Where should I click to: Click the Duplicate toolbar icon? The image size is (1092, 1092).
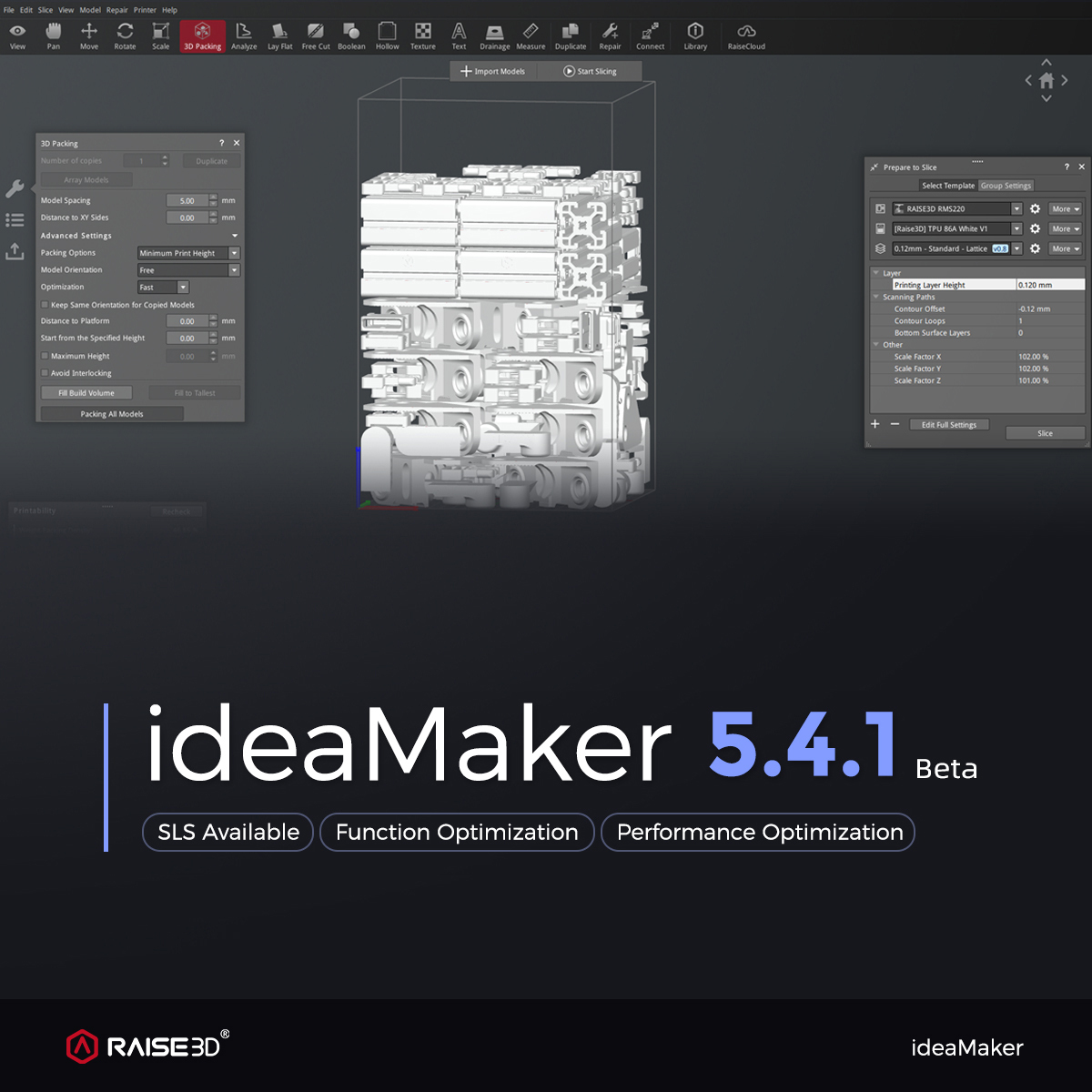[x=571, y=36]
